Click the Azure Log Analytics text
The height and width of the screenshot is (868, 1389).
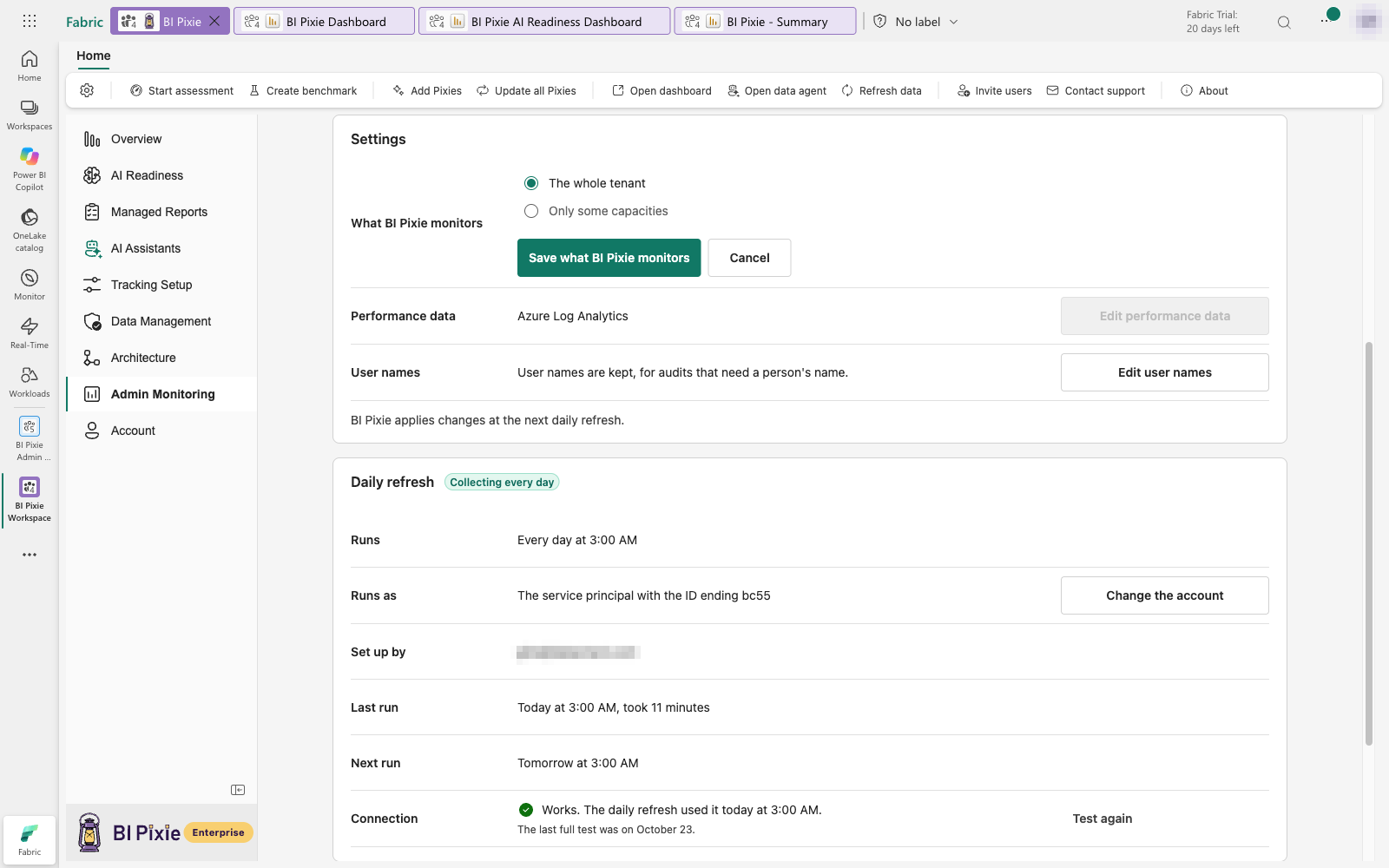click(x=573, y=316)
